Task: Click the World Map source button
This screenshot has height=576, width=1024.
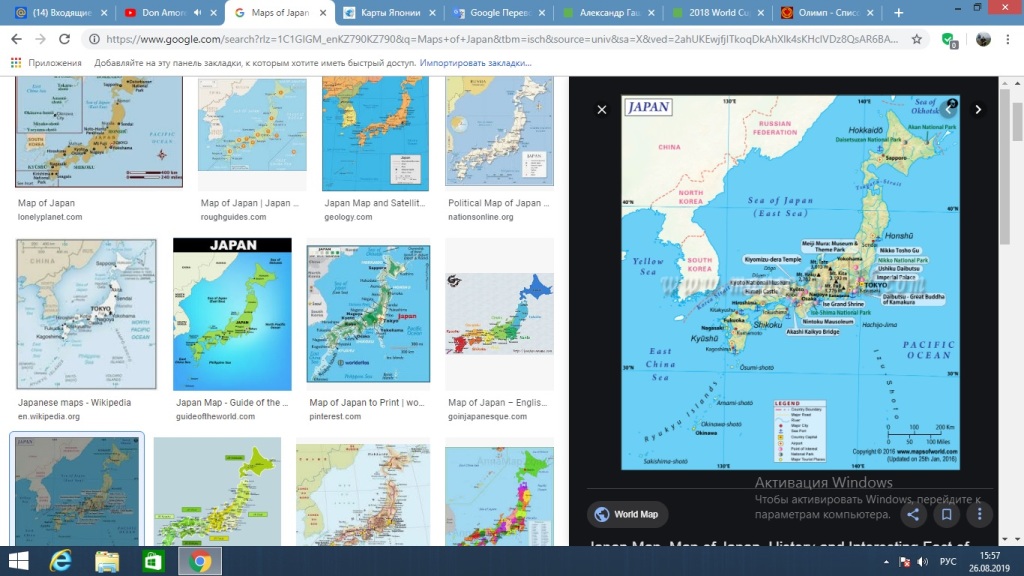Action: pos(627,515)
